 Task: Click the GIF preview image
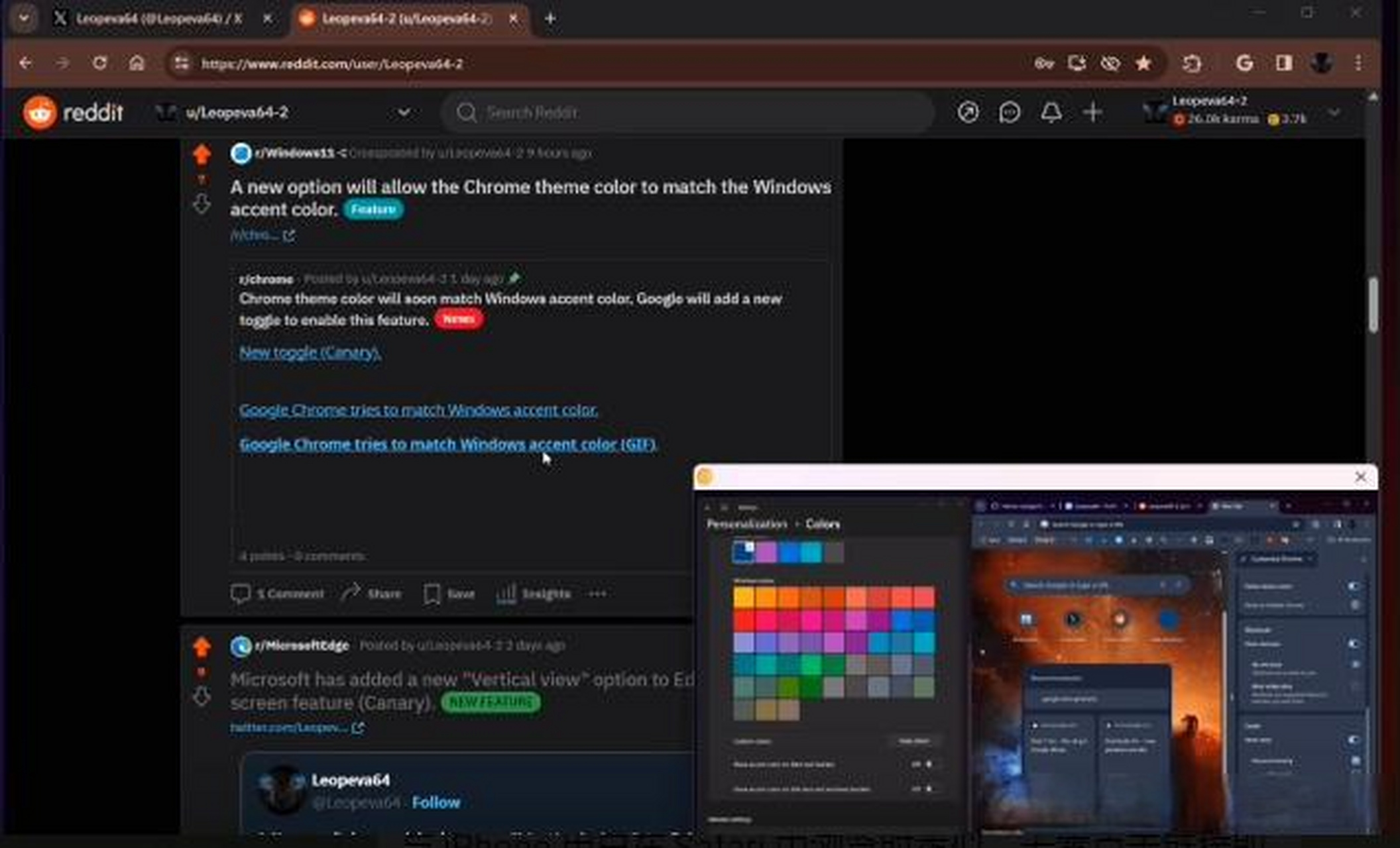(x=1035, y=662)
